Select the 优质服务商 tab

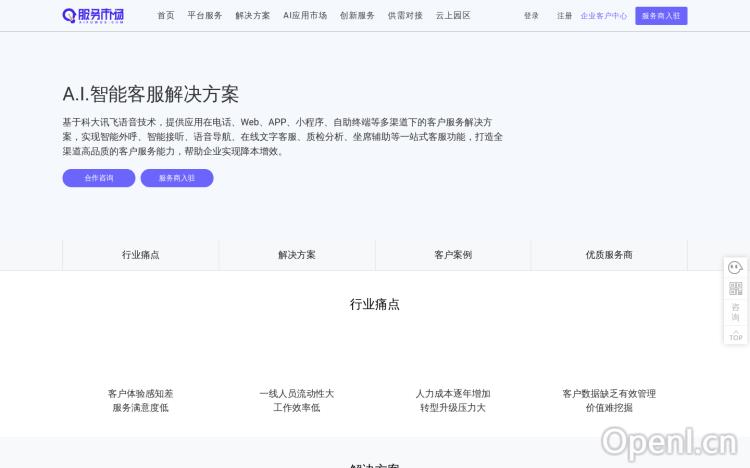coord(609,255)
